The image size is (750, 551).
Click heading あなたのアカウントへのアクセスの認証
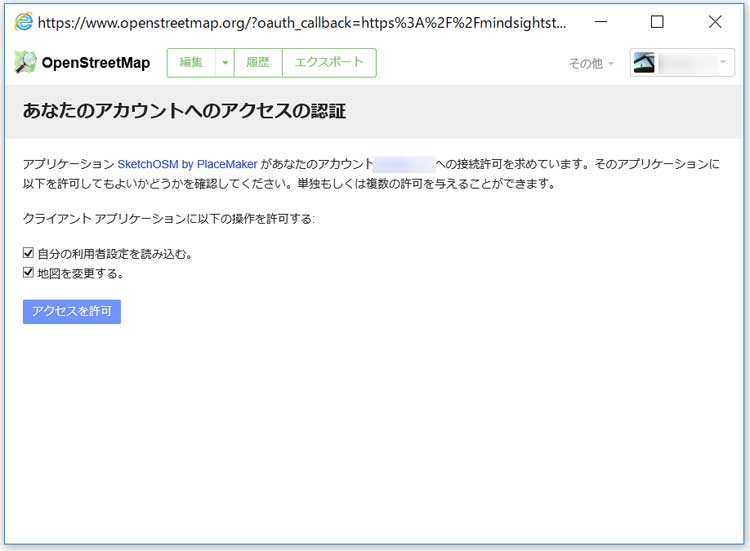click(184, 111)
